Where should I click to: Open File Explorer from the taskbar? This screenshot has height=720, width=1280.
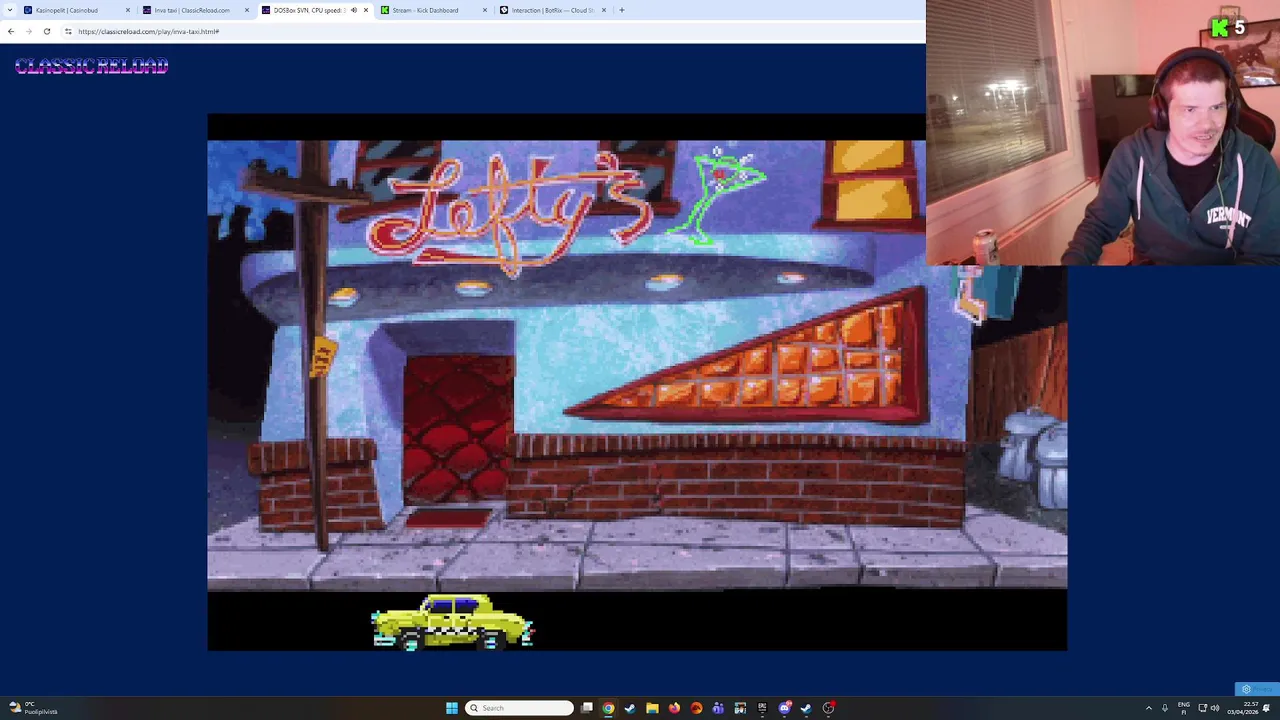pyautogui.click(x=652, y=708)
